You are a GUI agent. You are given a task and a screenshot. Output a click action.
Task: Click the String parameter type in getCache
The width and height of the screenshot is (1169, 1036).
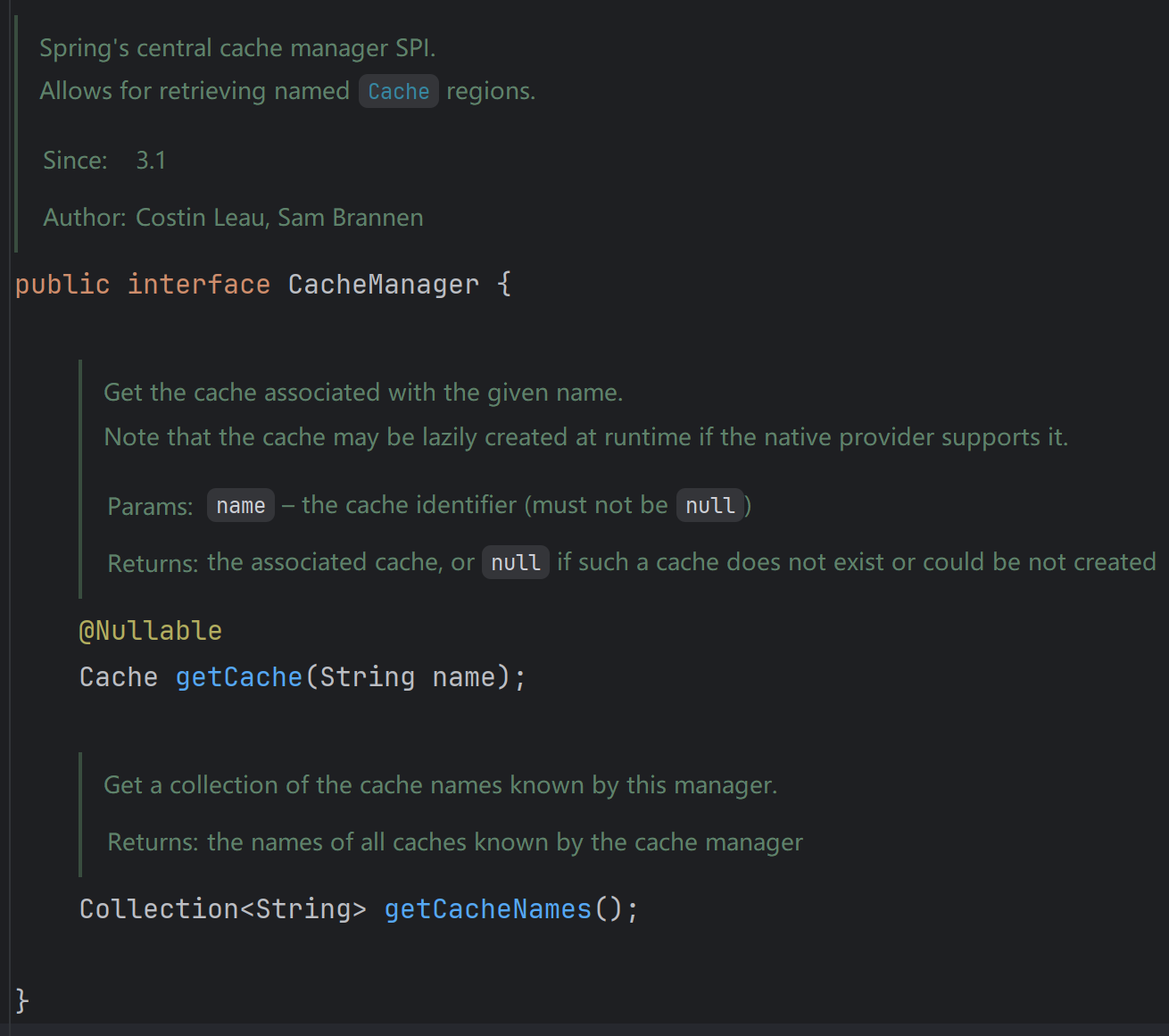(x=367, y=677)
